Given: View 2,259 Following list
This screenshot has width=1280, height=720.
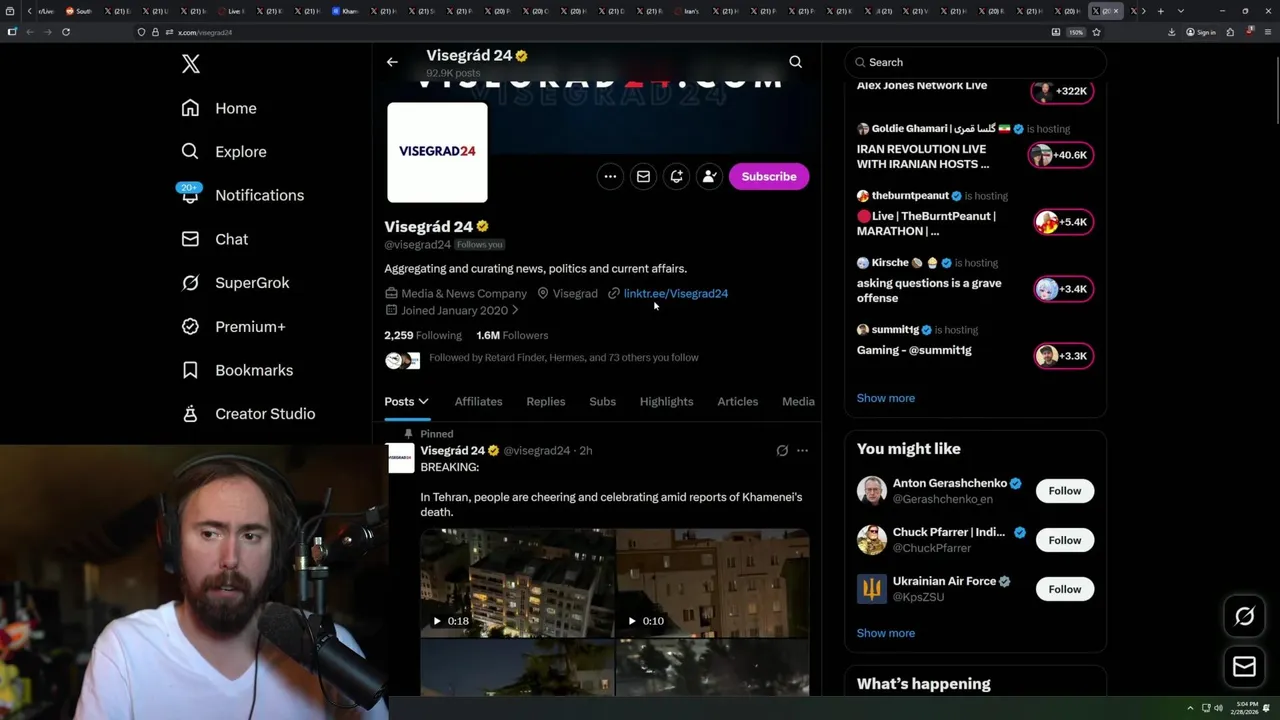Looking at the screenshot, I should click(x=423, y=335).
